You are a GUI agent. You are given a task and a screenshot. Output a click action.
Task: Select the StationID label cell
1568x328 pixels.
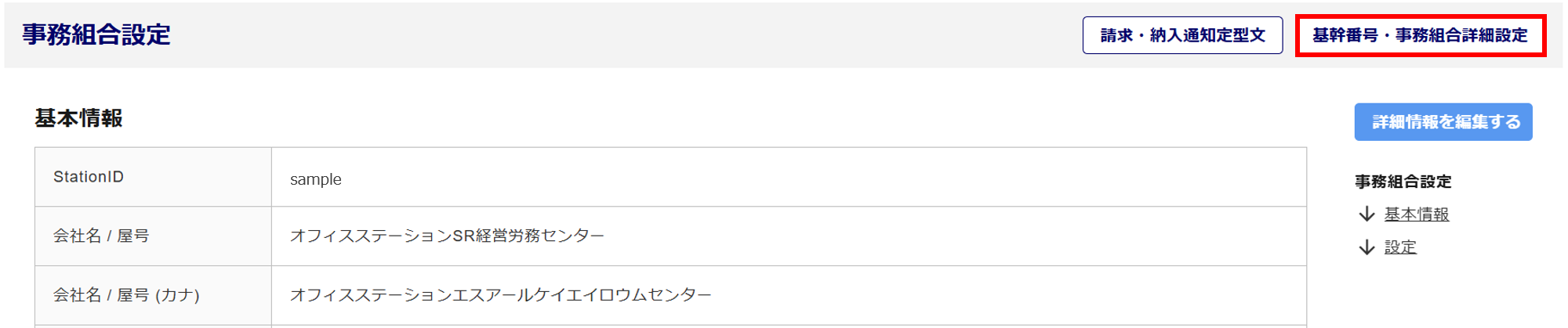[x=89, y=177]
